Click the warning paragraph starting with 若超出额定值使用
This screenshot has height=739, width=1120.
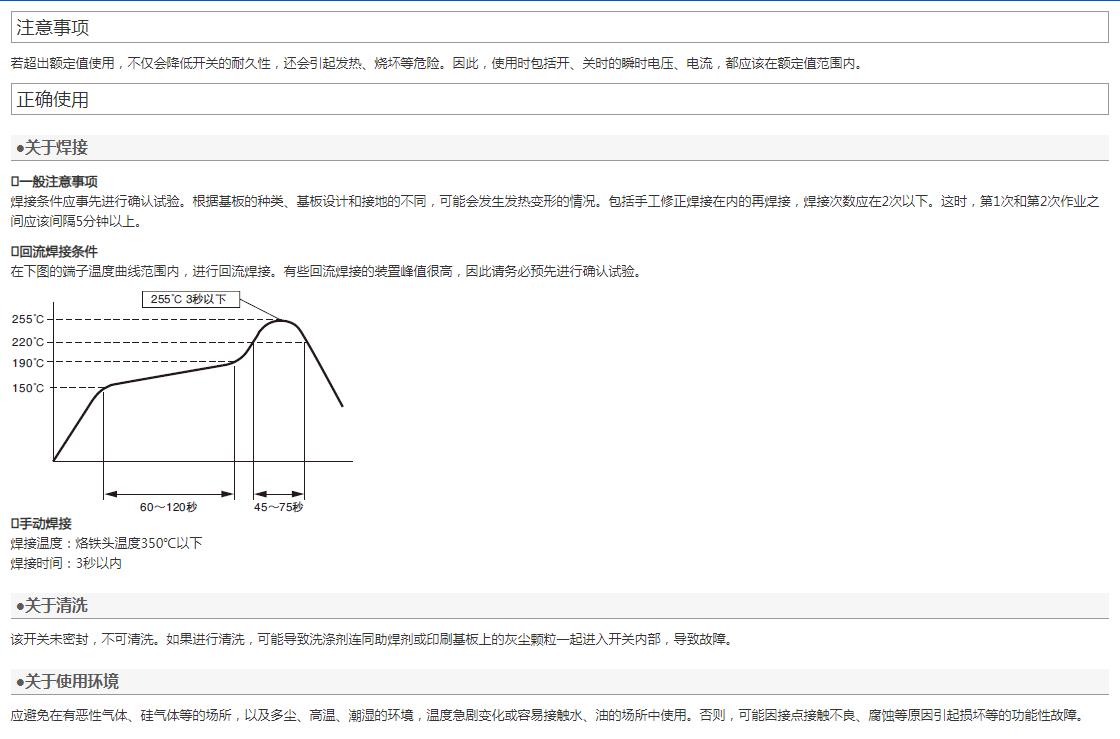coord(437,64)
